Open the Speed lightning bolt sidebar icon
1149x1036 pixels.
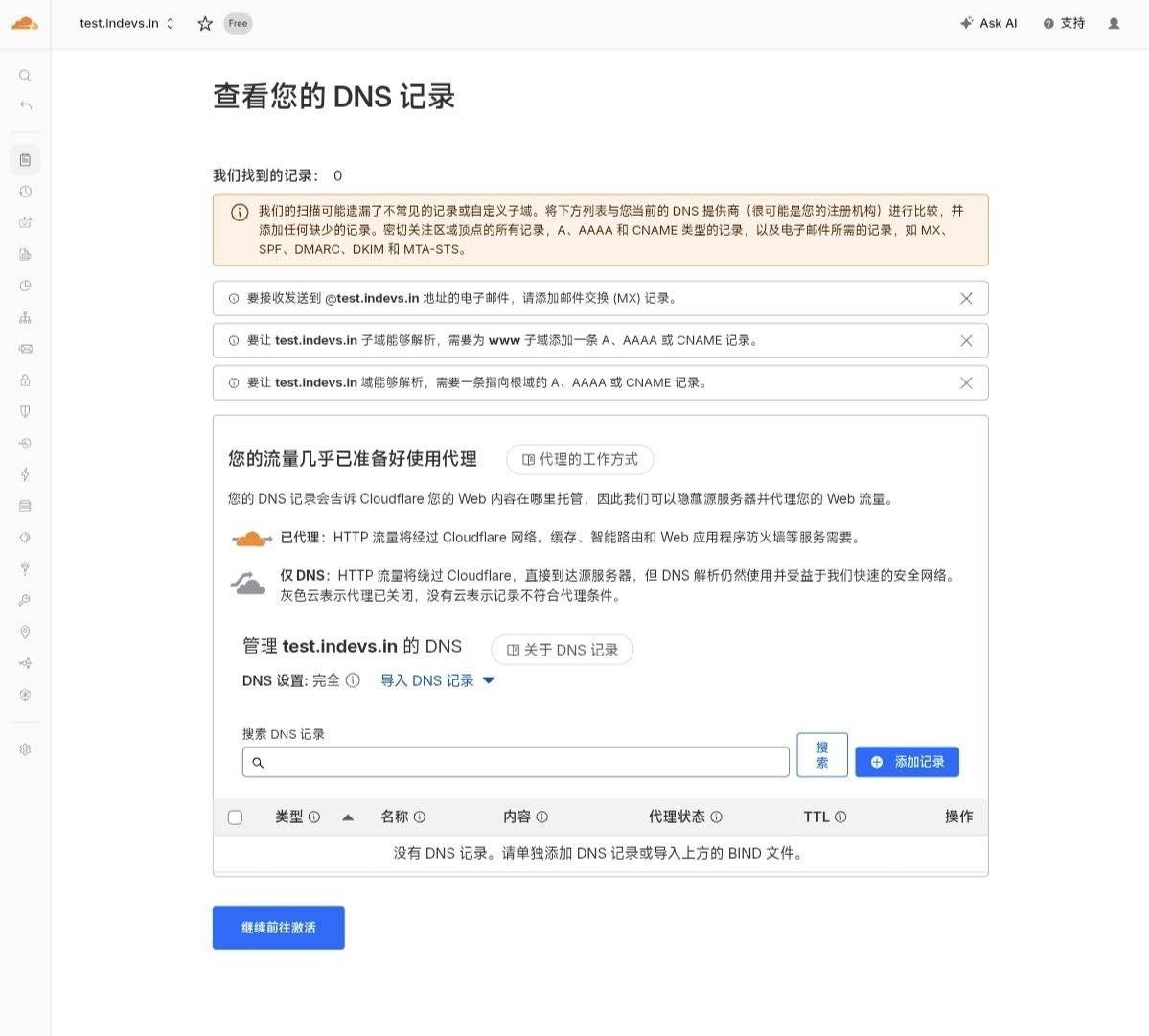click(x=25, y=474)
